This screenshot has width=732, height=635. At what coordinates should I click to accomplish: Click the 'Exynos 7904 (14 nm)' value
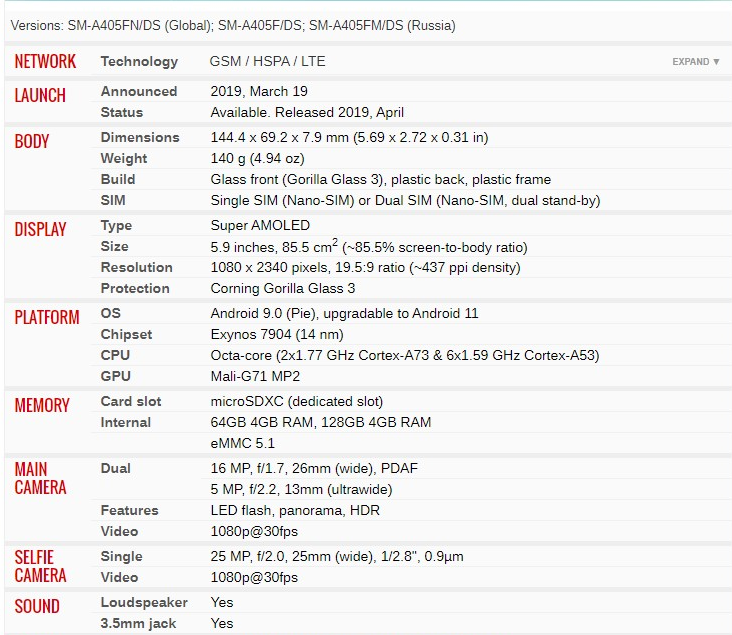pos(277,334)
